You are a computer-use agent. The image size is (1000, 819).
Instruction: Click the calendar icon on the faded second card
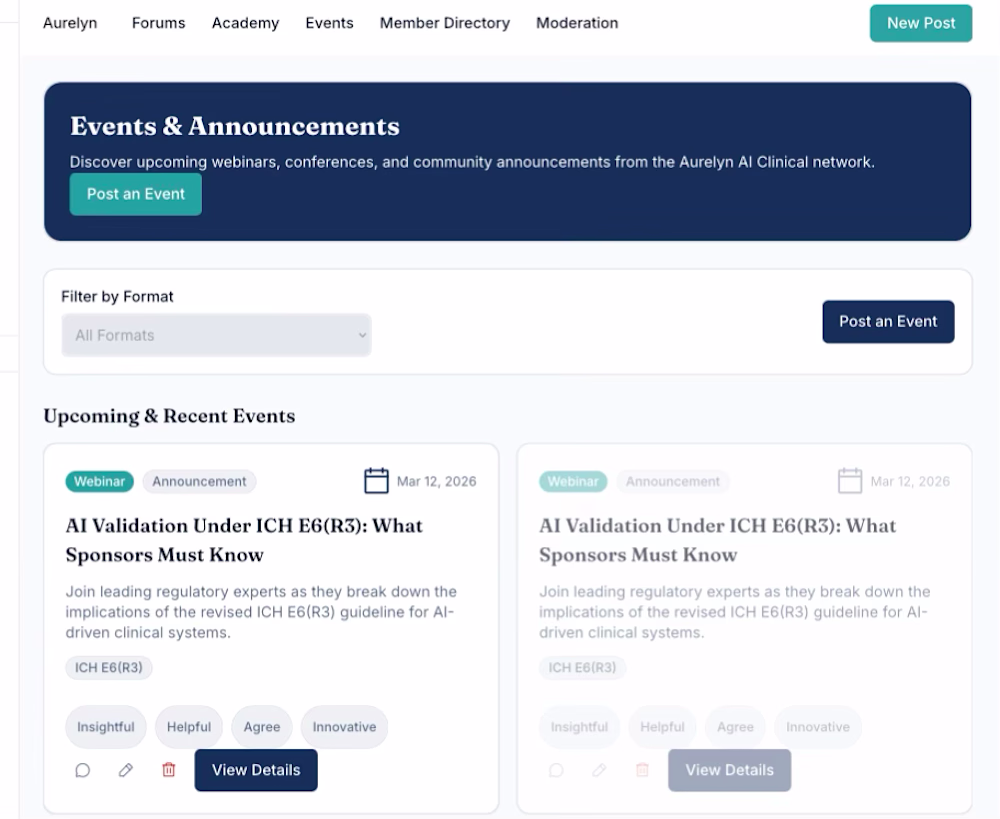coord(849,481)
